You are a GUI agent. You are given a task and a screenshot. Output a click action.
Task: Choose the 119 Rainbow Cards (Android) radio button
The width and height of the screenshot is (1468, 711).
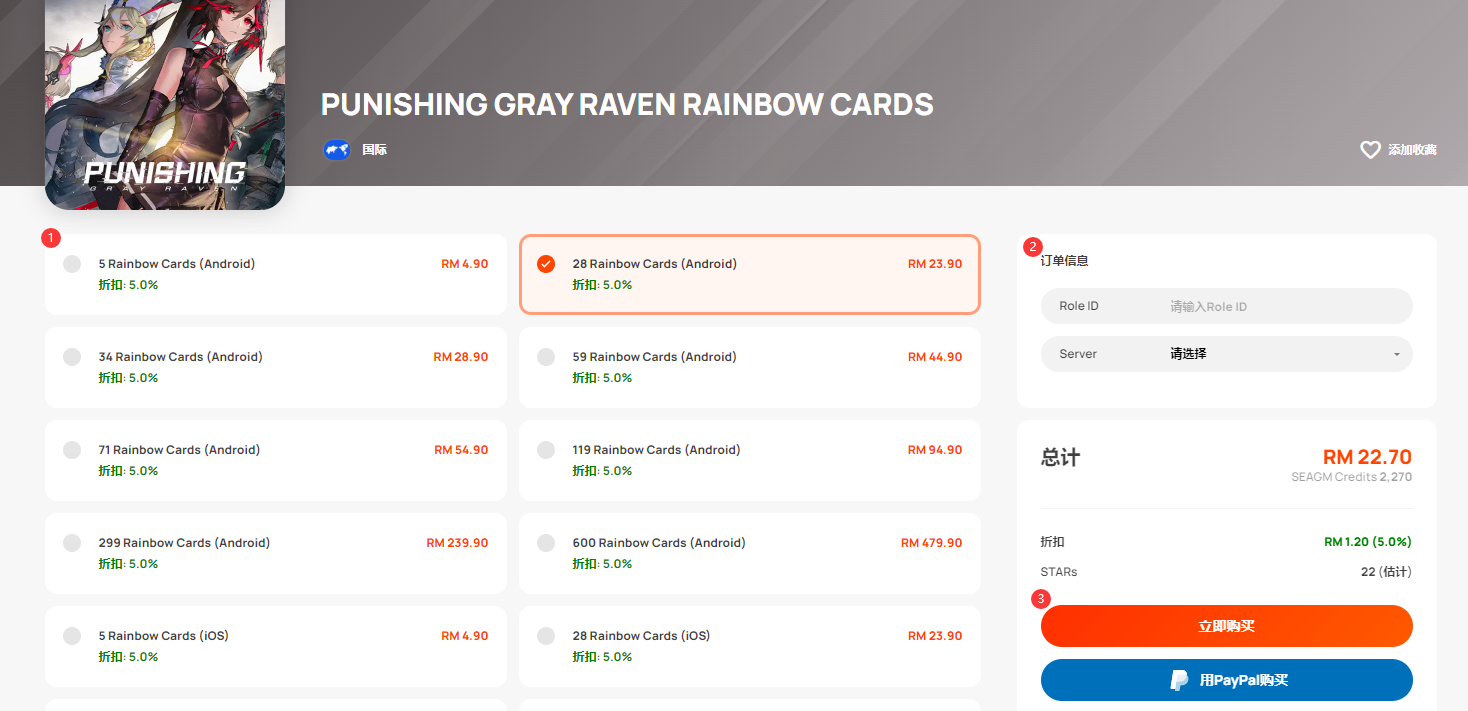546,450
